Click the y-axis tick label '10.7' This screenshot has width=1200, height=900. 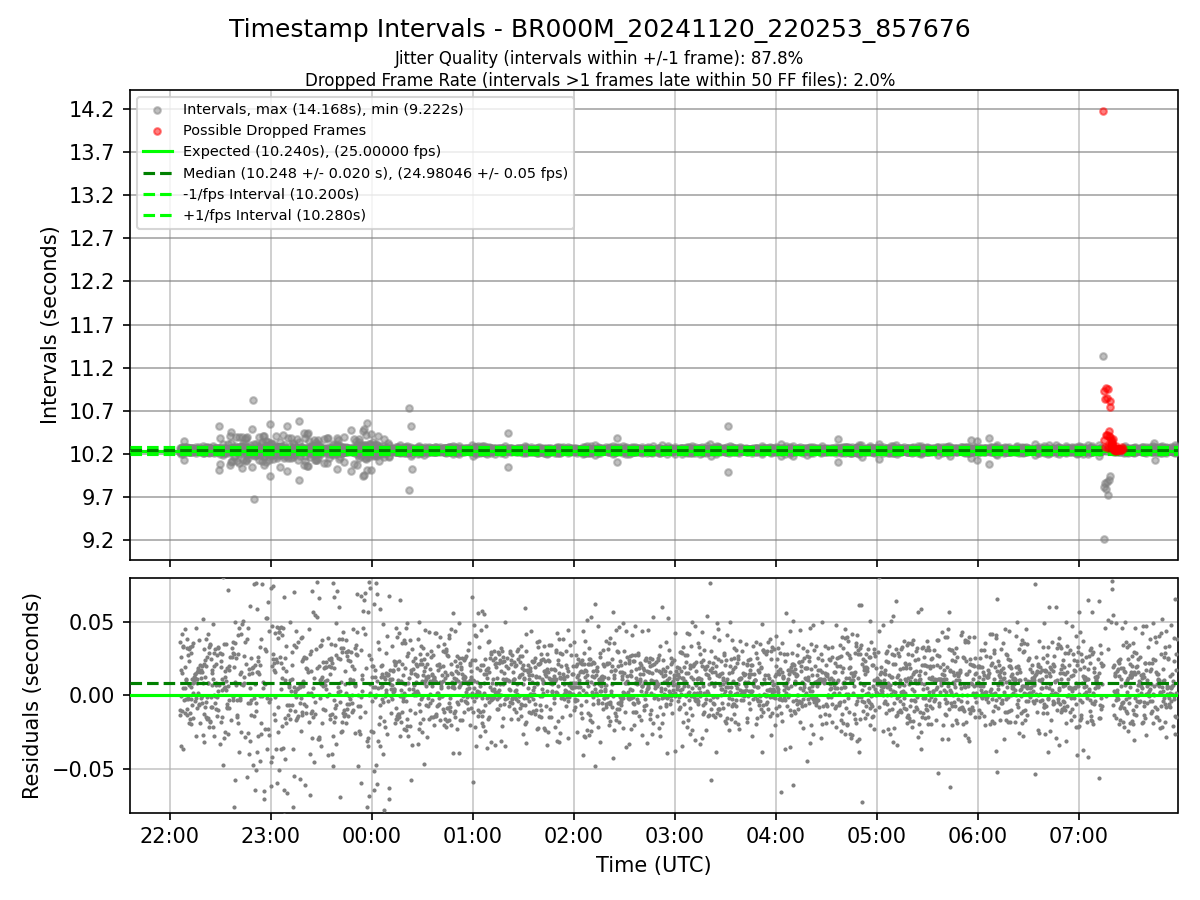pyautogui.click(x=91, y=411)
